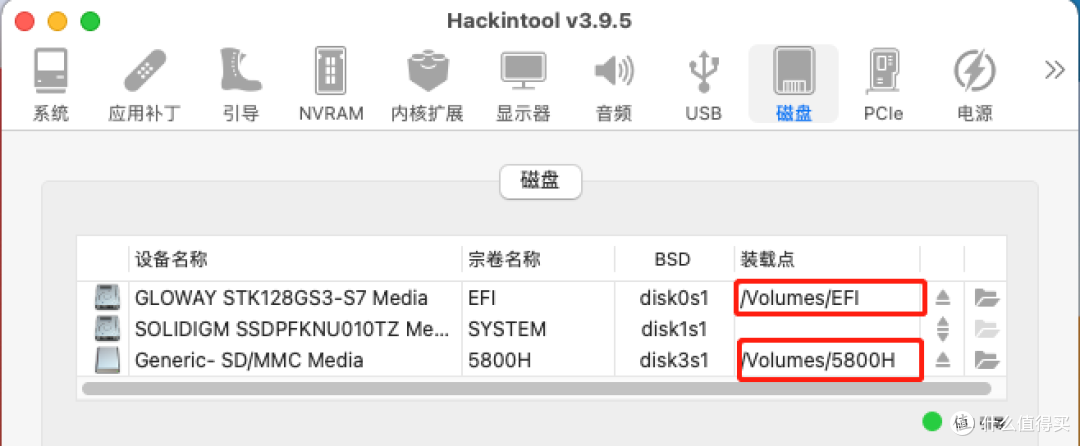Expand the toolbar overflow chevron

pos(1055,71)
